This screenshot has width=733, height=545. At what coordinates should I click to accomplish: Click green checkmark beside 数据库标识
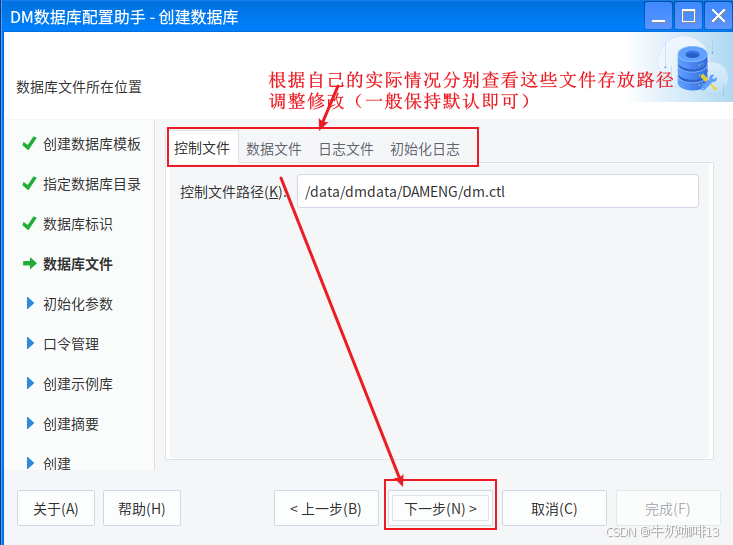point(29,223)
